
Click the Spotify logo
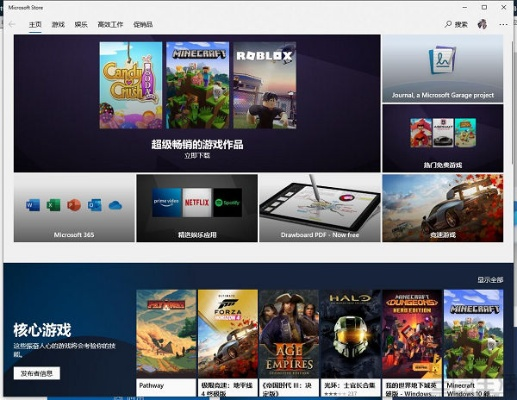pyautogui.click(x=228, y=203)
